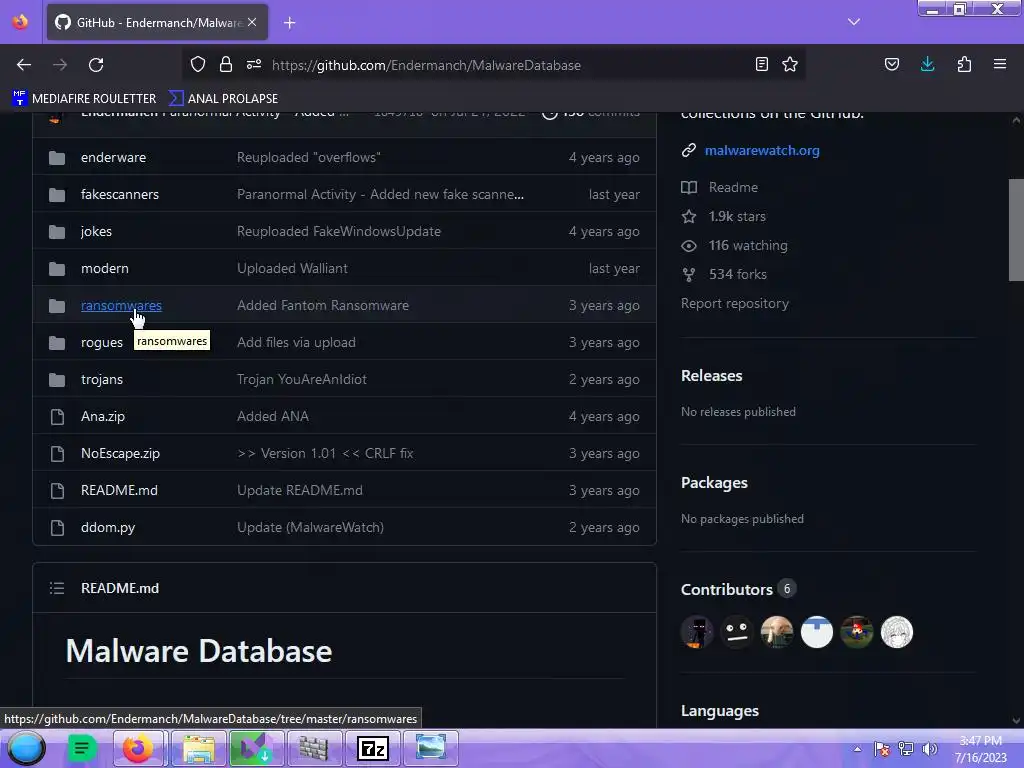
Task: Bookmark this page with the star
Action: point(790,65)
